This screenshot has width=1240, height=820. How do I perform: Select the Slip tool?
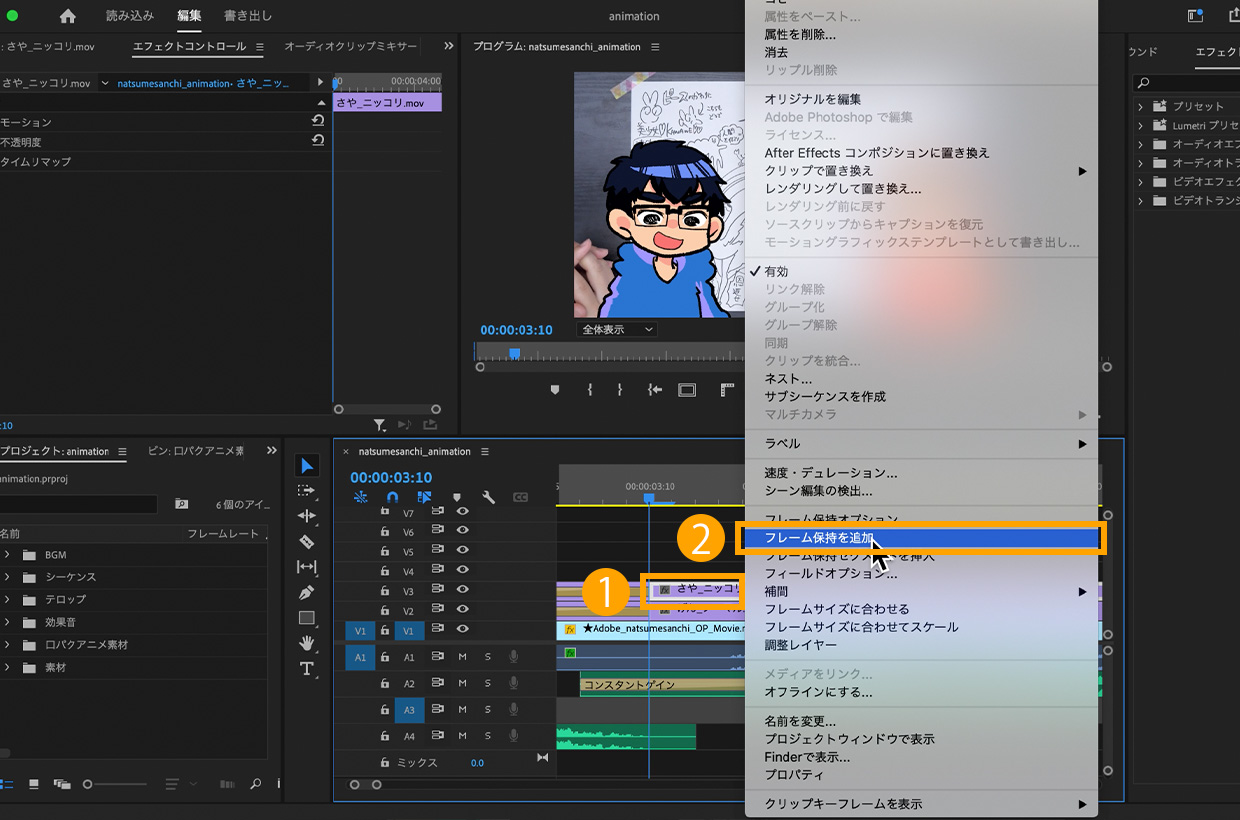pyautogui.click(x=307, y=567)
